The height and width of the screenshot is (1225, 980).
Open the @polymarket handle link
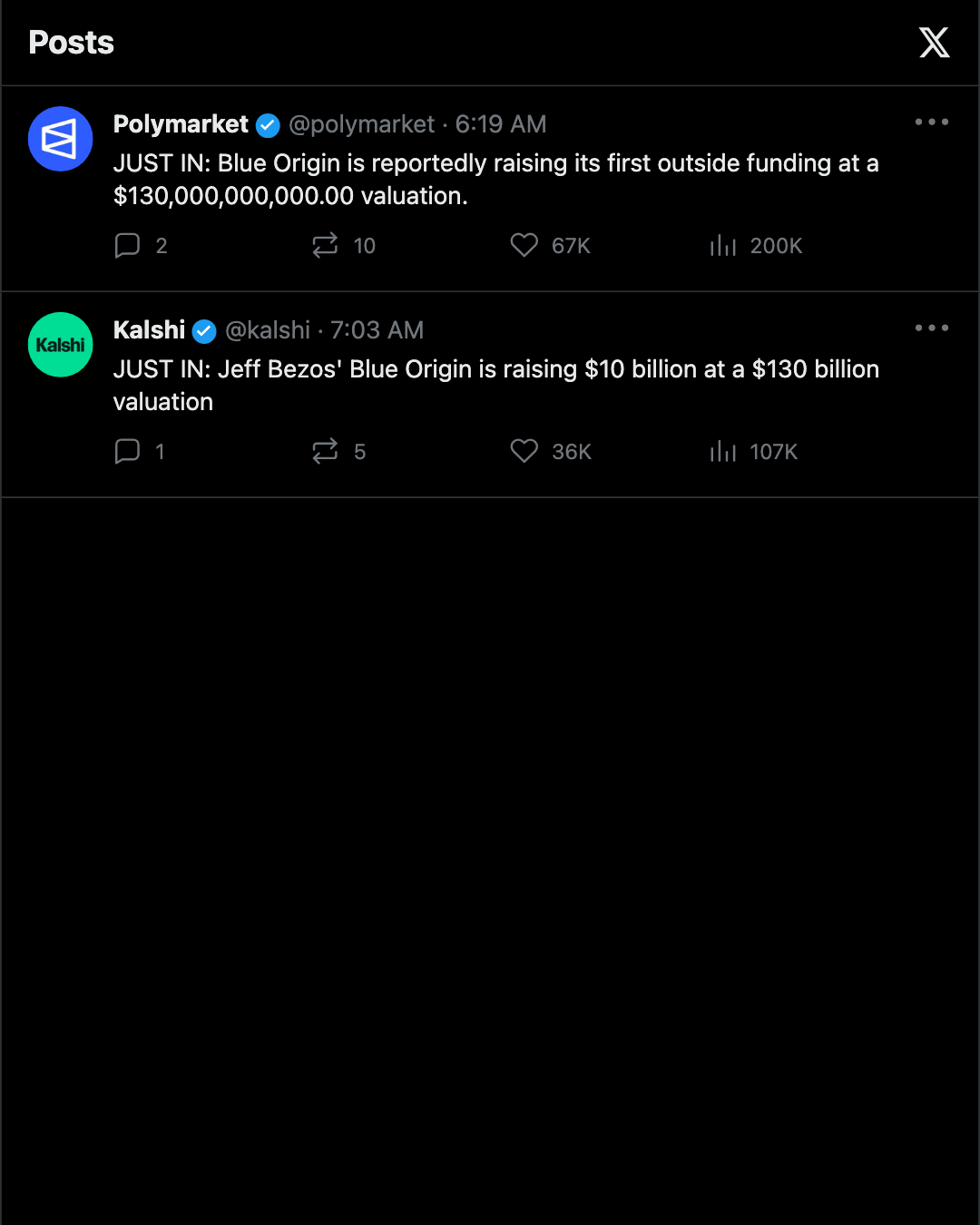pyautogui.click(x=361, y=124)
